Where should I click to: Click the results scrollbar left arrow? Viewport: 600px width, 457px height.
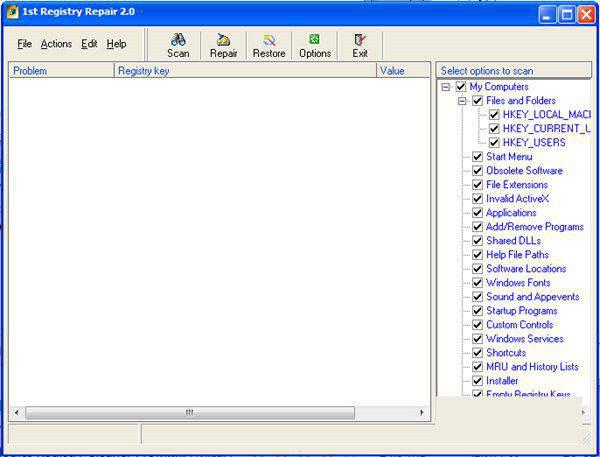(x=16, y=413)
